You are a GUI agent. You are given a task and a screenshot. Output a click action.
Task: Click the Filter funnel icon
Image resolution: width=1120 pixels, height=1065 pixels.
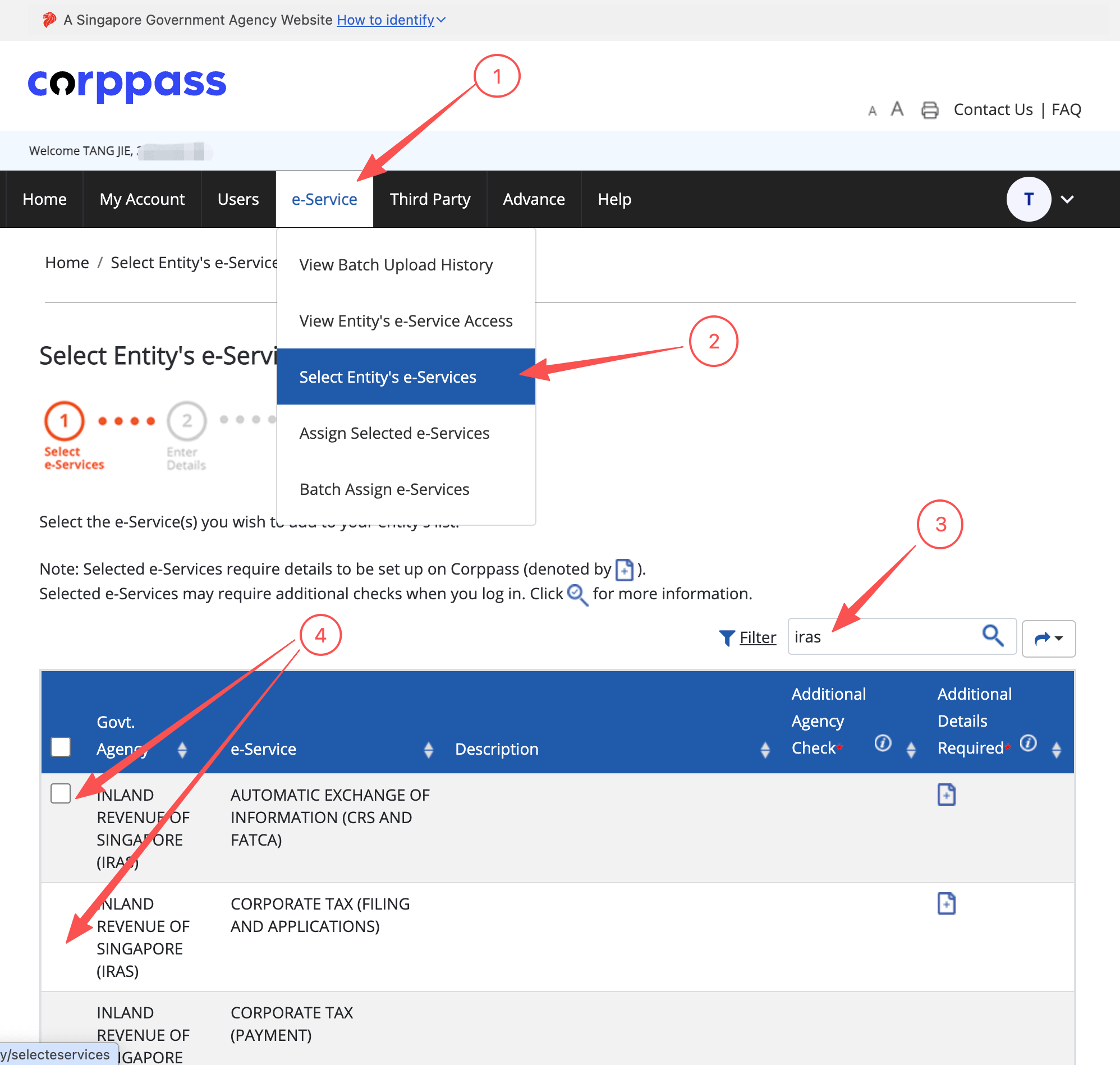[727, 637]
